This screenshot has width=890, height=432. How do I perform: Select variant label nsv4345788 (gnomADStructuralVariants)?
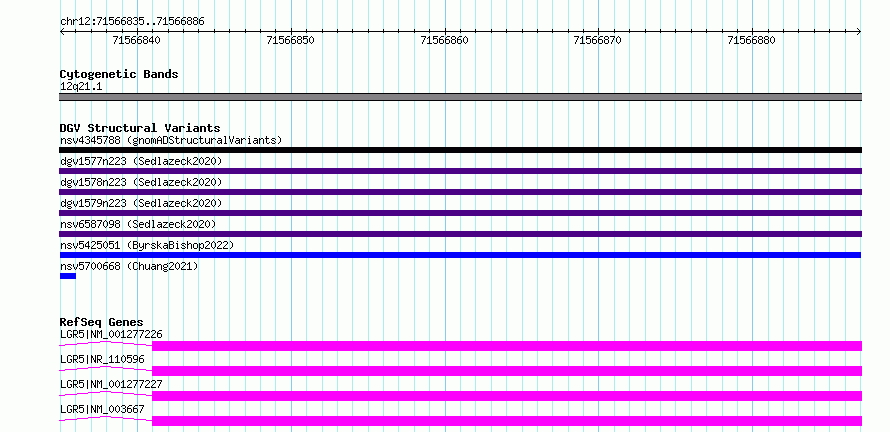click(171, 140)
